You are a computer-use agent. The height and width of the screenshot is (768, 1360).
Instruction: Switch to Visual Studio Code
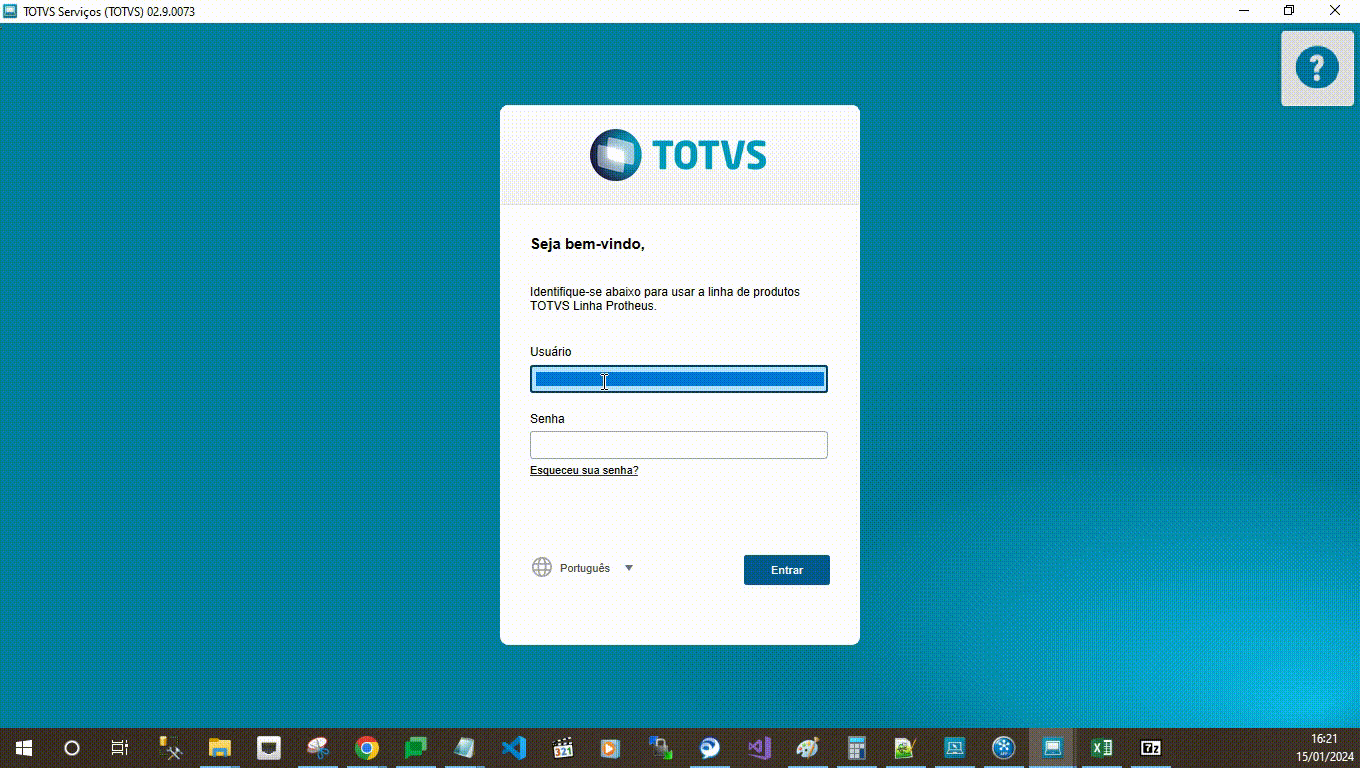(x=514, y=748)
